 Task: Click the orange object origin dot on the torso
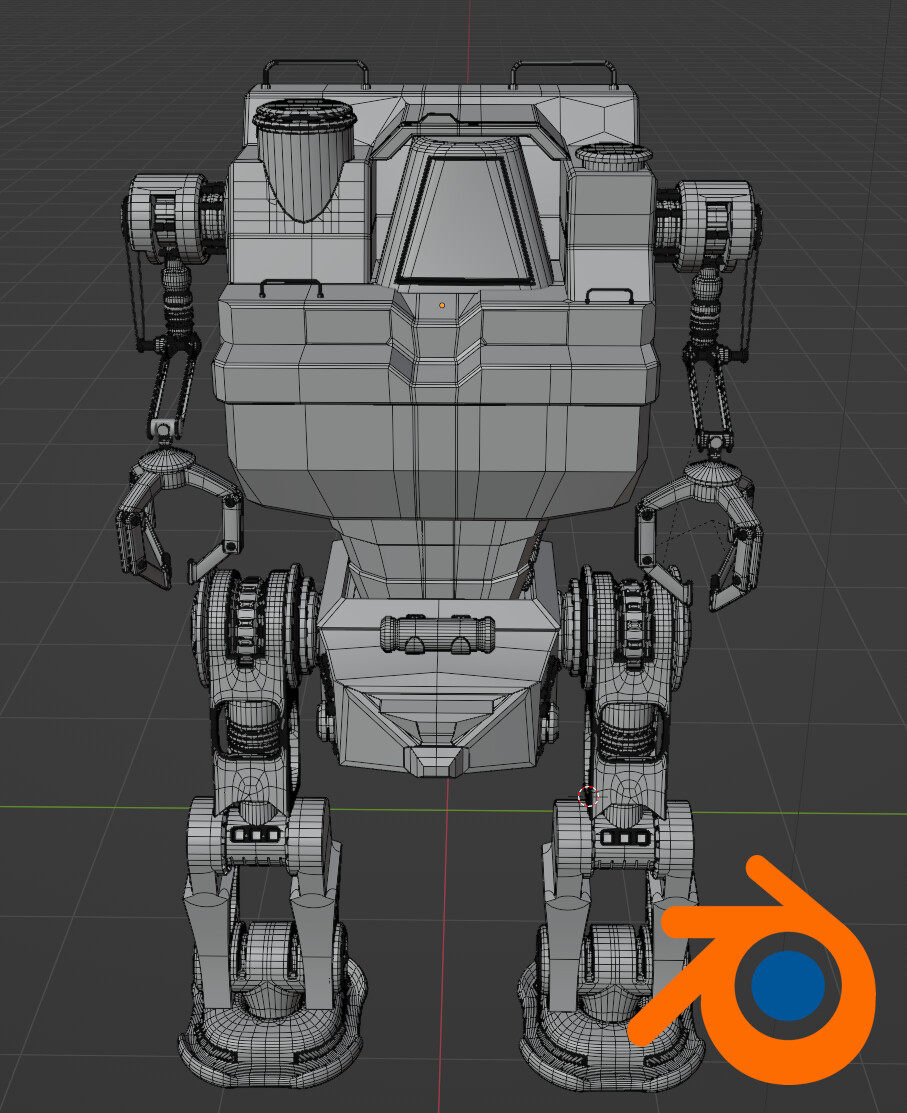(439, 303)
